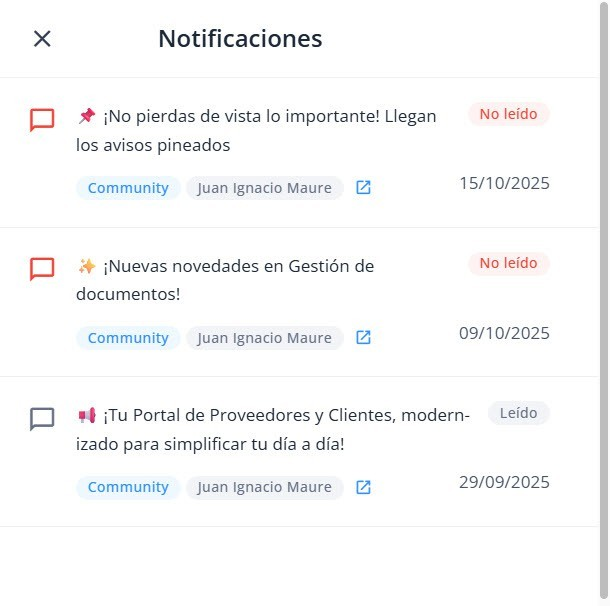Image resolution: width=610 pixels, height=606 pixels.
Task: Select Community tag under avisos pineados notification
Action: pos(128,188)
